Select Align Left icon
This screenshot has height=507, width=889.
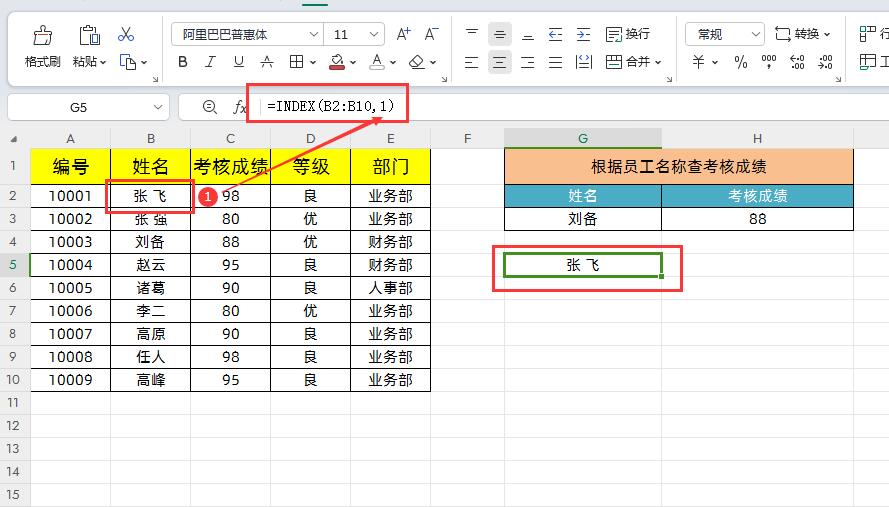[472, 62]
